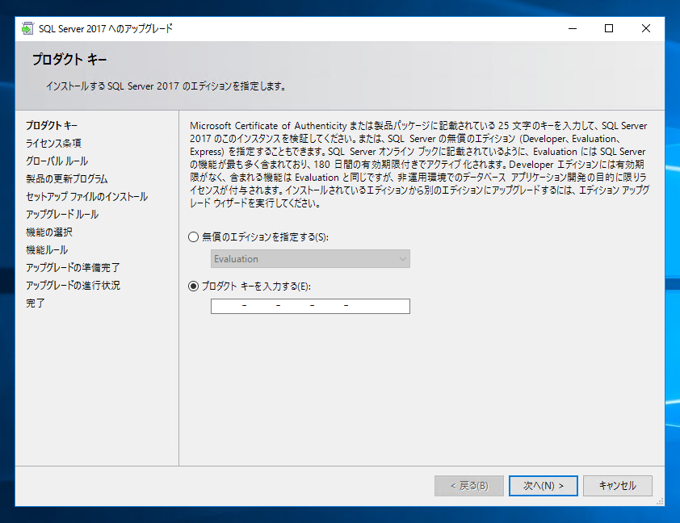680x523 pixels.
Task: Click the プロダクト キー page heading
Action: click(69, 59)
